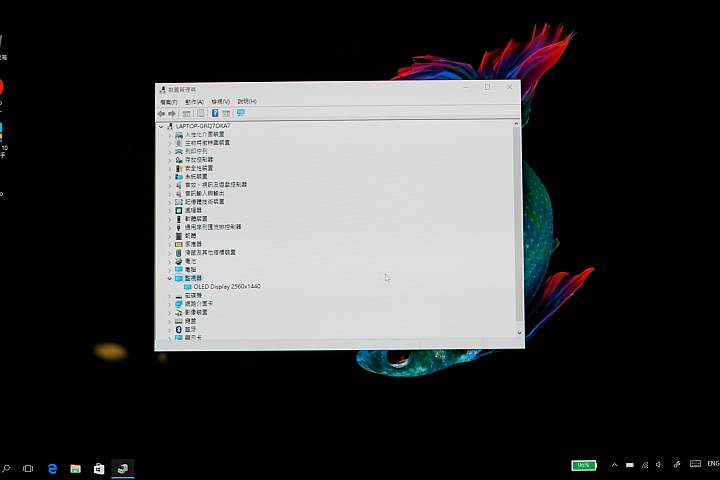The image size is (720, 480).
Task: Select the highlighted Monitors (監視器) label
Action: (193, 278)
